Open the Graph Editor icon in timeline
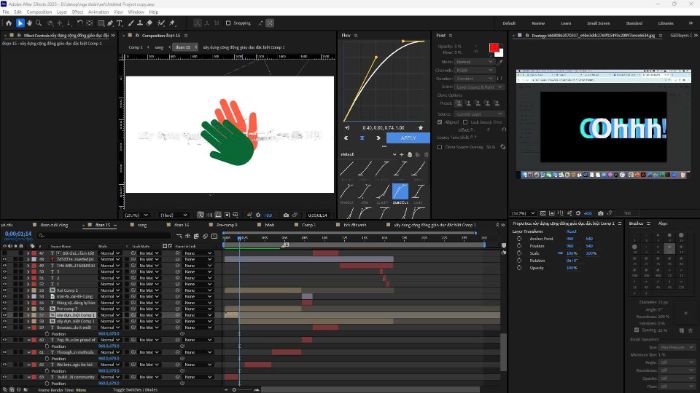This screenshot has width=700, height=393. click(214, 236)
